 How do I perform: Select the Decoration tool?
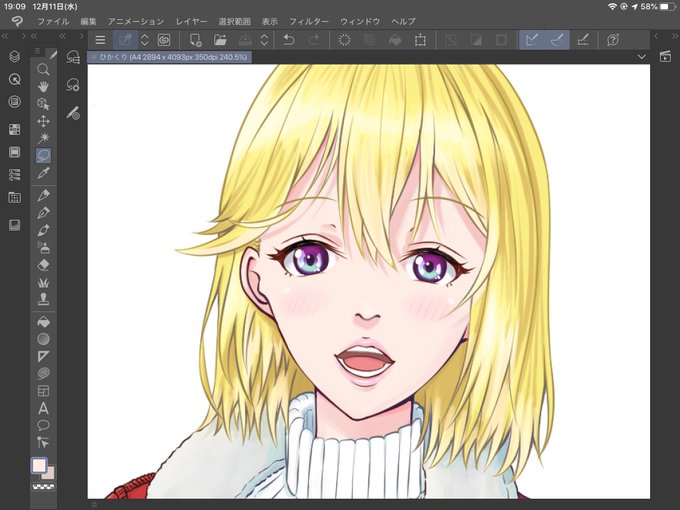[x=43, y=283]
